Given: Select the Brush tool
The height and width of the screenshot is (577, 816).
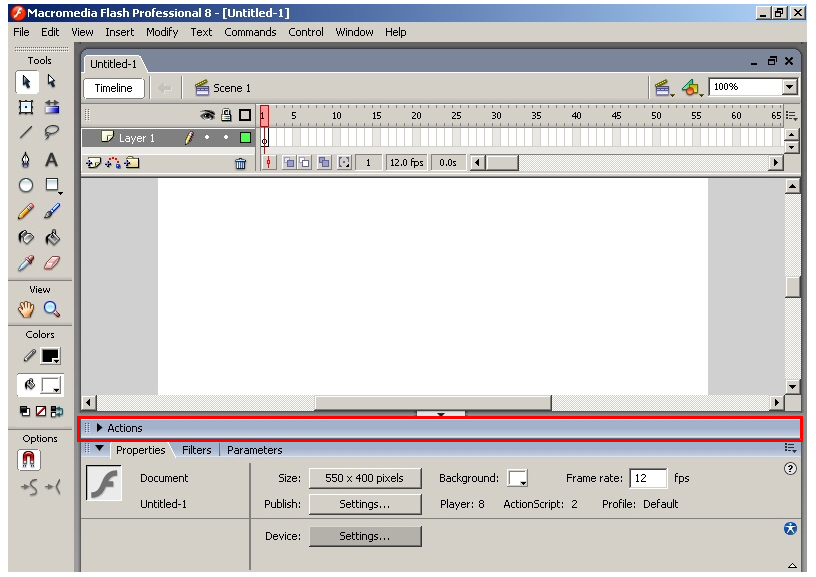Looking at the screenshot, I should click(x=52, y=211).
